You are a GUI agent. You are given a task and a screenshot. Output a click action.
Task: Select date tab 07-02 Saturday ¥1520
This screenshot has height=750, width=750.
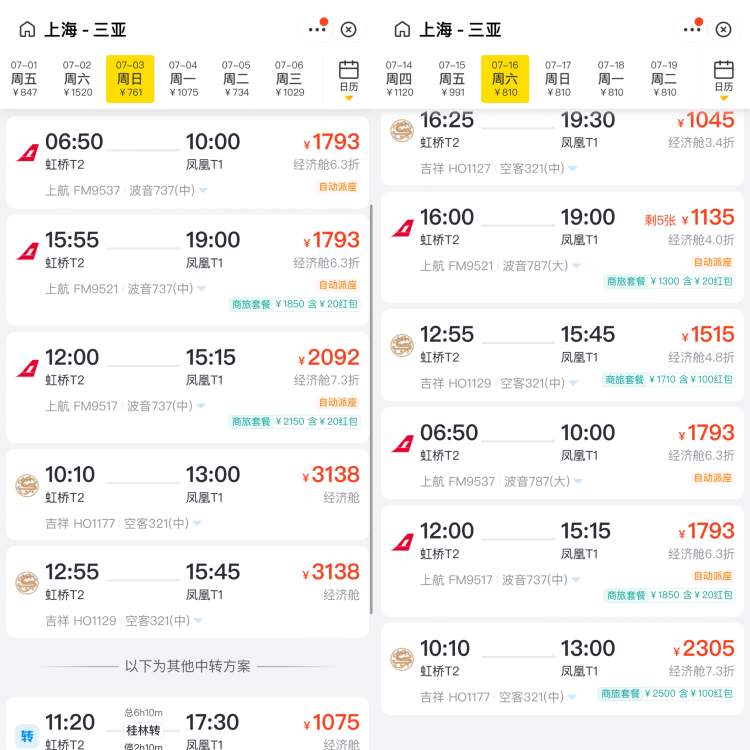[x=77, y=79]
